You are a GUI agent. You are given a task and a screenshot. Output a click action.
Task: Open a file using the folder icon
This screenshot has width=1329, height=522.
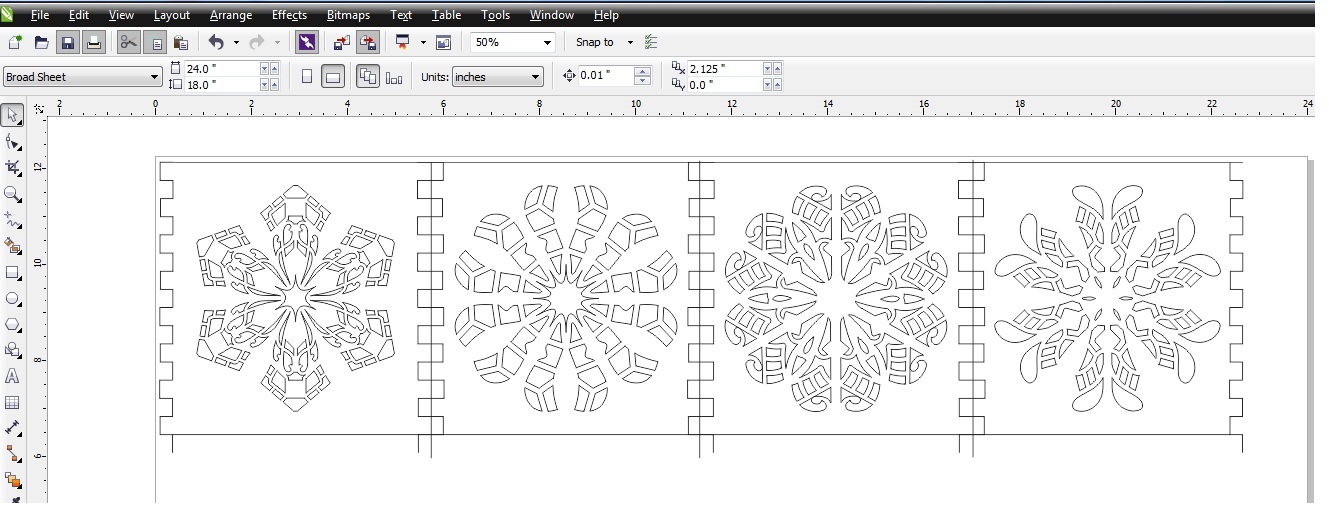tap(41, 42)
